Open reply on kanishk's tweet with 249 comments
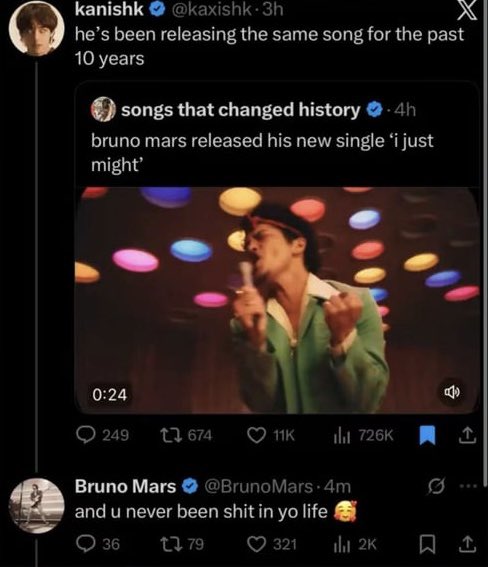488x567 pixels. [x=102, y=435]
